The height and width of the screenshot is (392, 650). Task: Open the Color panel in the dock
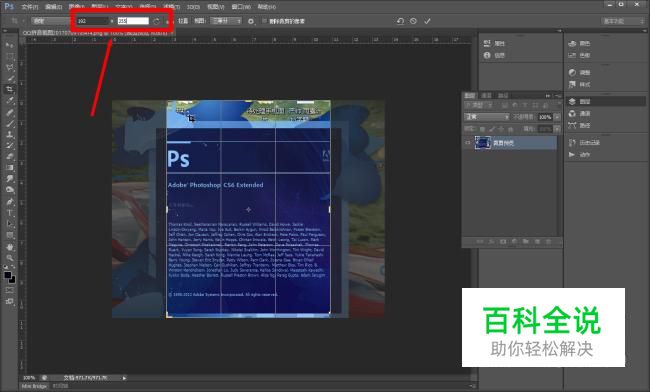pos(580,43)
